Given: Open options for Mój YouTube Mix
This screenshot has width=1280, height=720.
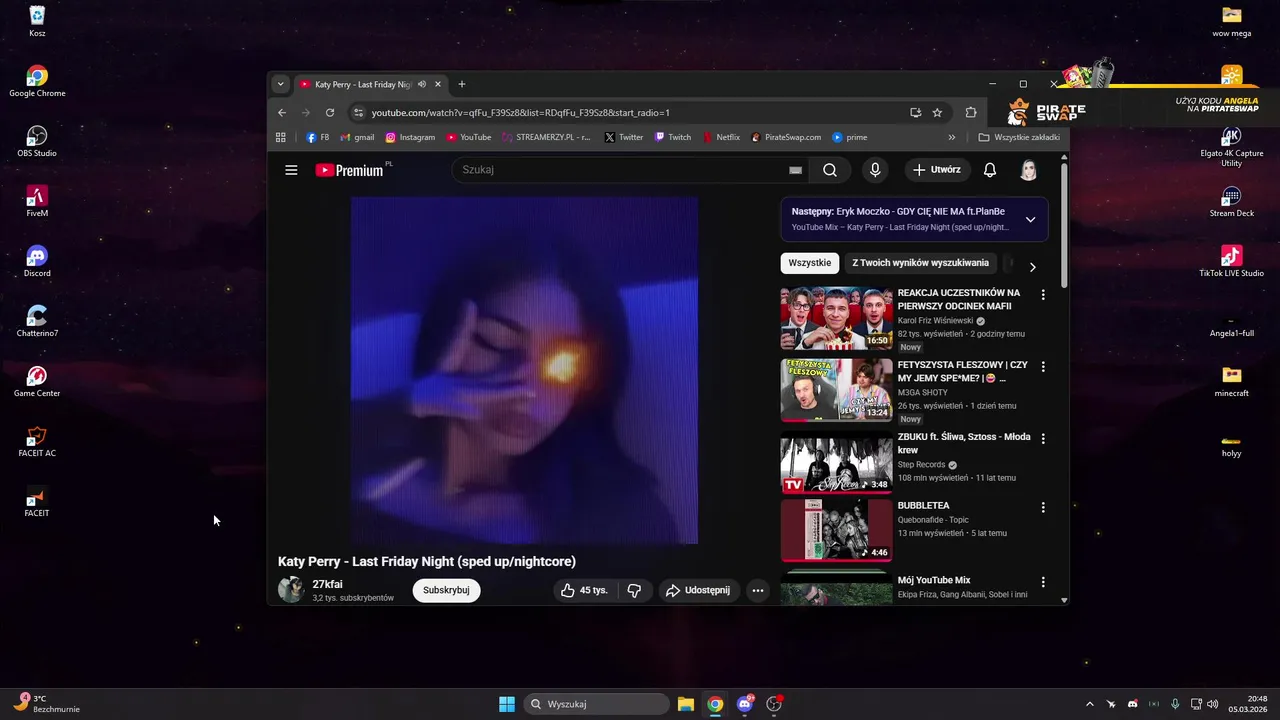Looking at the screenshot, I should [x=1043, y=582].
